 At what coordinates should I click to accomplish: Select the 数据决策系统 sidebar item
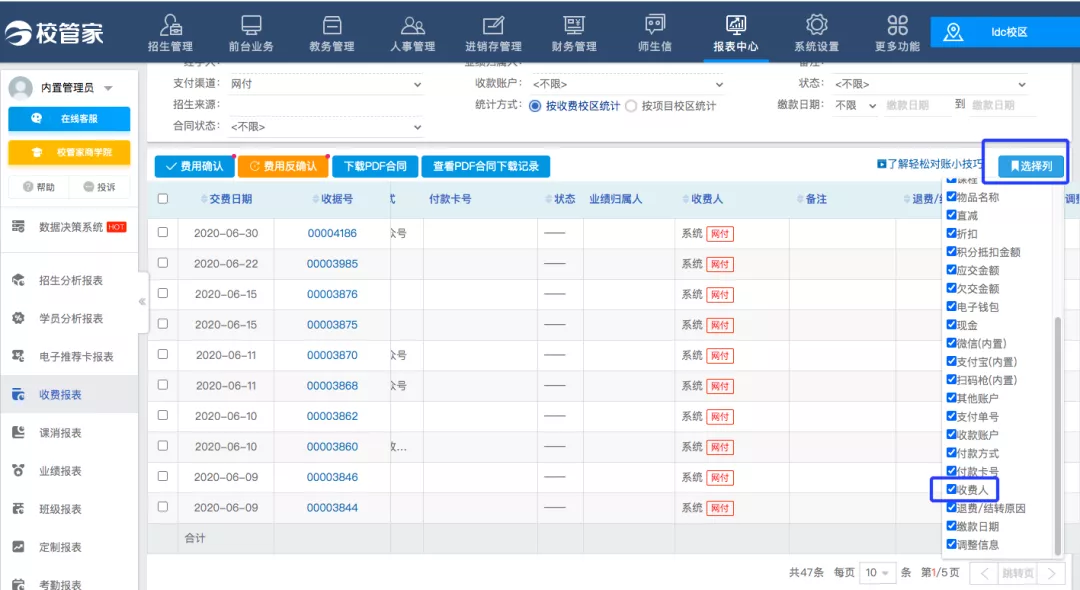click(x=68, y=227)
